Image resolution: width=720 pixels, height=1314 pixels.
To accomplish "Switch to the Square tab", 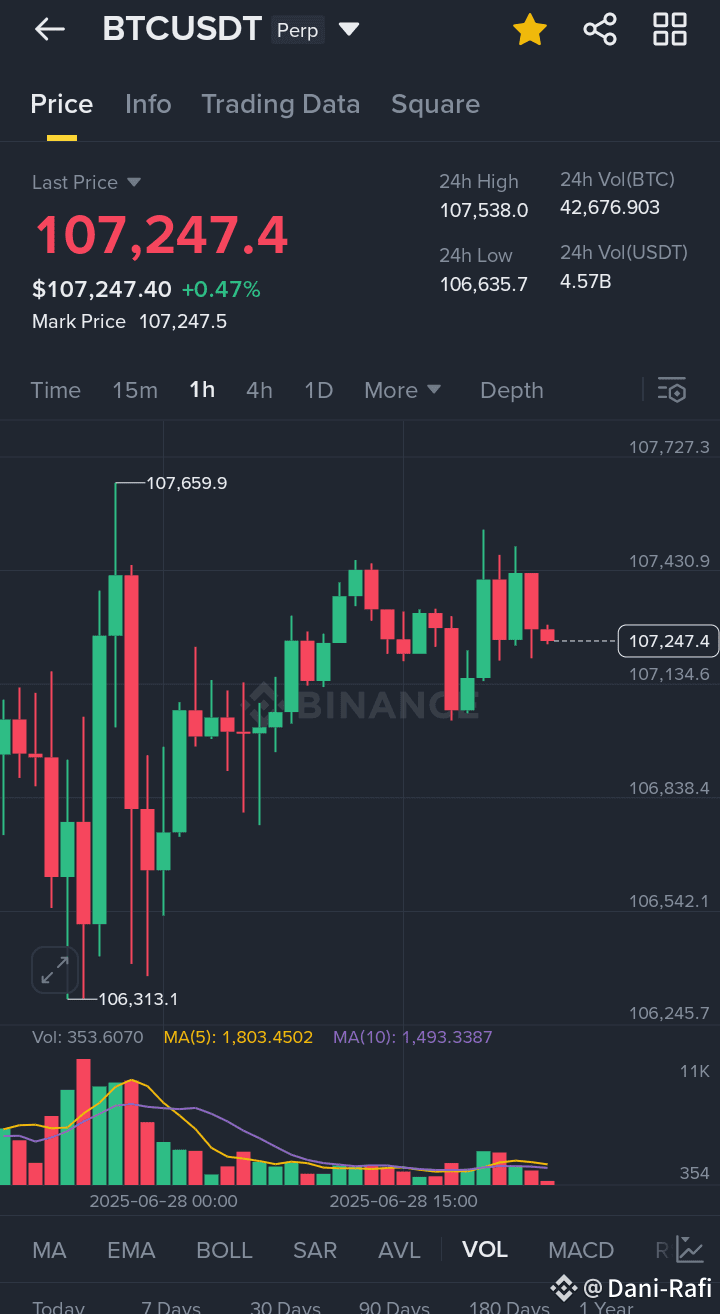I will point(435,104).
